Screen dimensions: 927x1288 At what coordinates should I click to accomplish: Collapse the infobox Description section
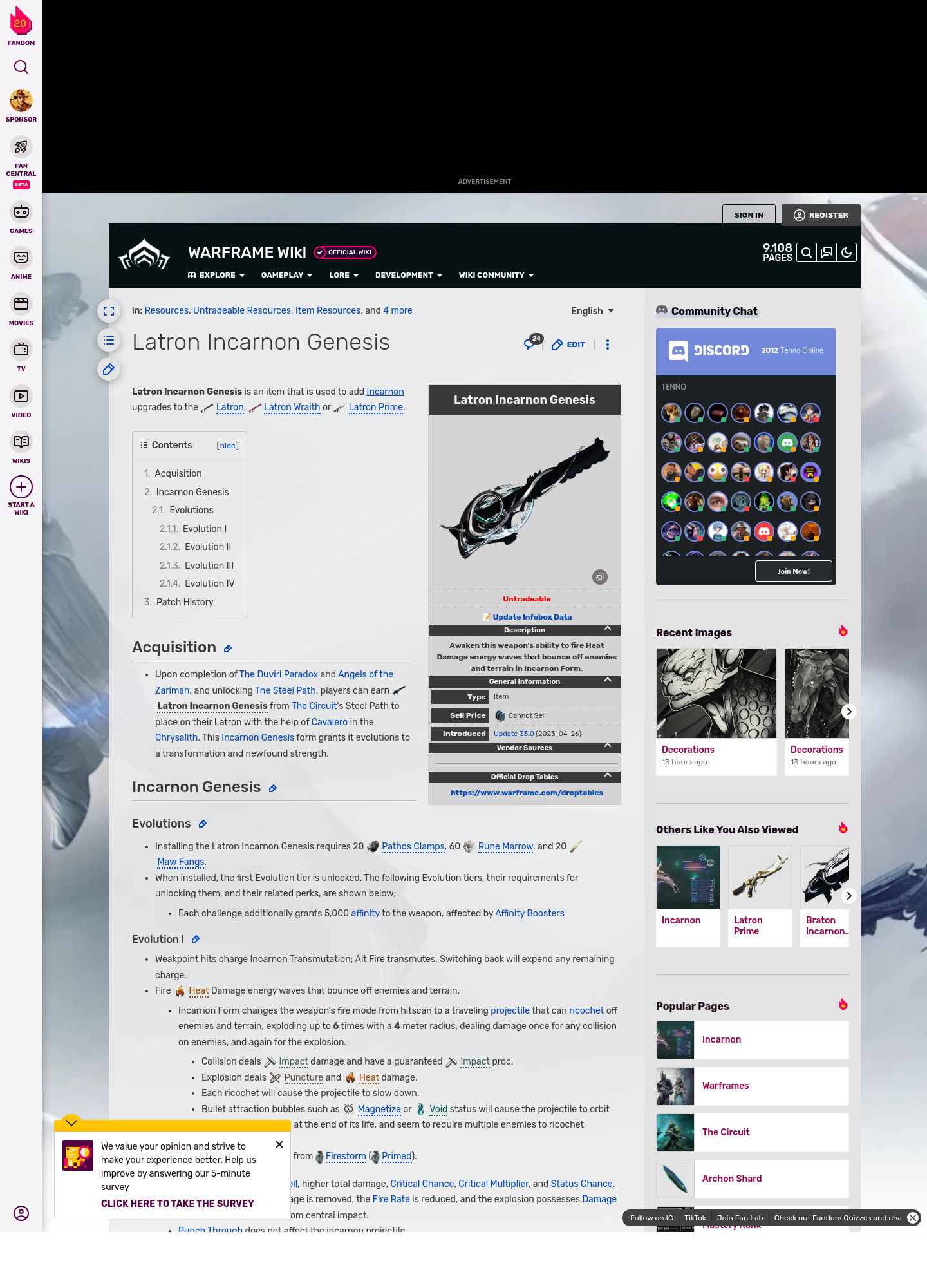click(607, 629)
